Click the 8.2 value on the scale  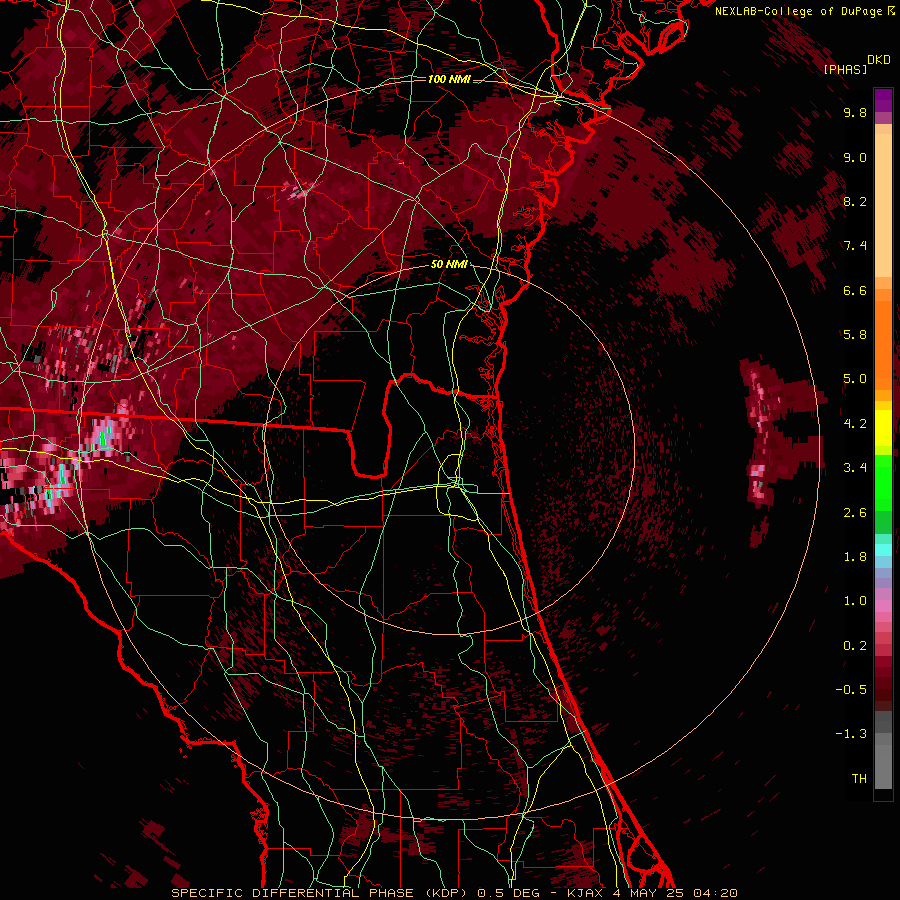855,201
